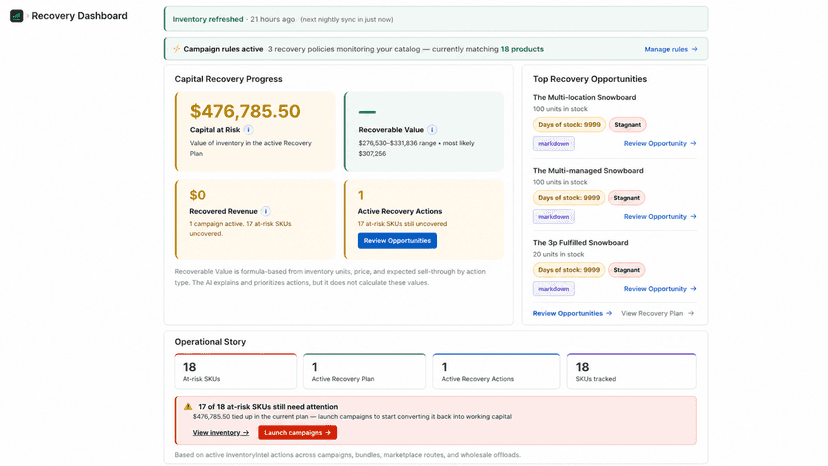Review Opportunity for Multi-managed Snowboard
This screenshot has width=828, height=466.
point(660,216)
